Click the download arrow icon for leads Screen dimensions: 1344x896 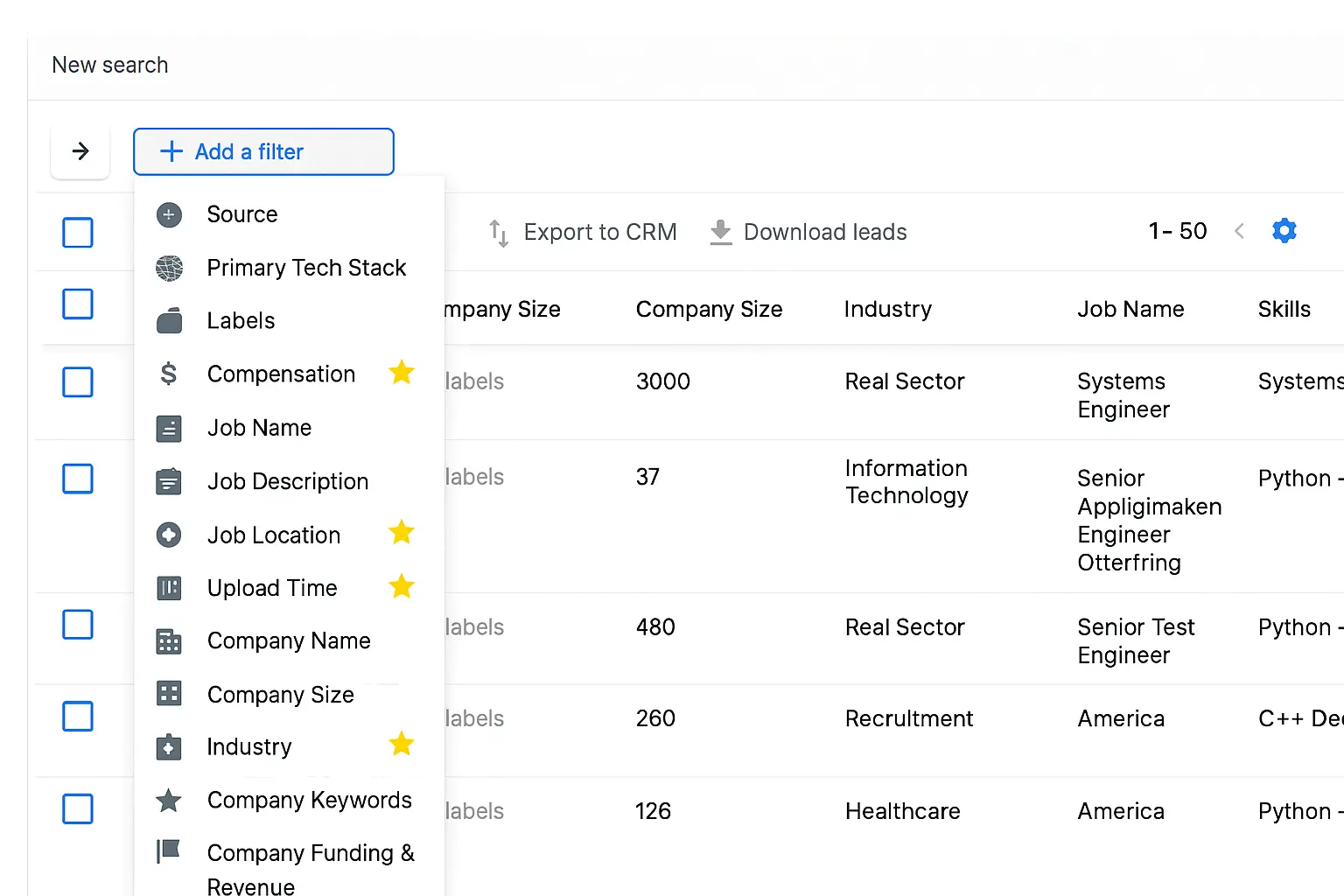[x=720, y=232]
